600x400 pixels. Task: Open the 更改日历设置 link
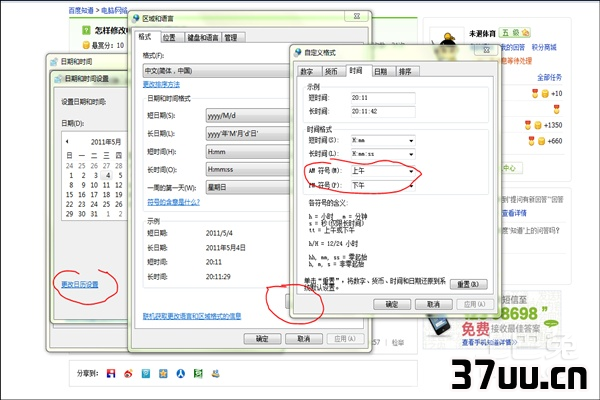click(80, 284)
